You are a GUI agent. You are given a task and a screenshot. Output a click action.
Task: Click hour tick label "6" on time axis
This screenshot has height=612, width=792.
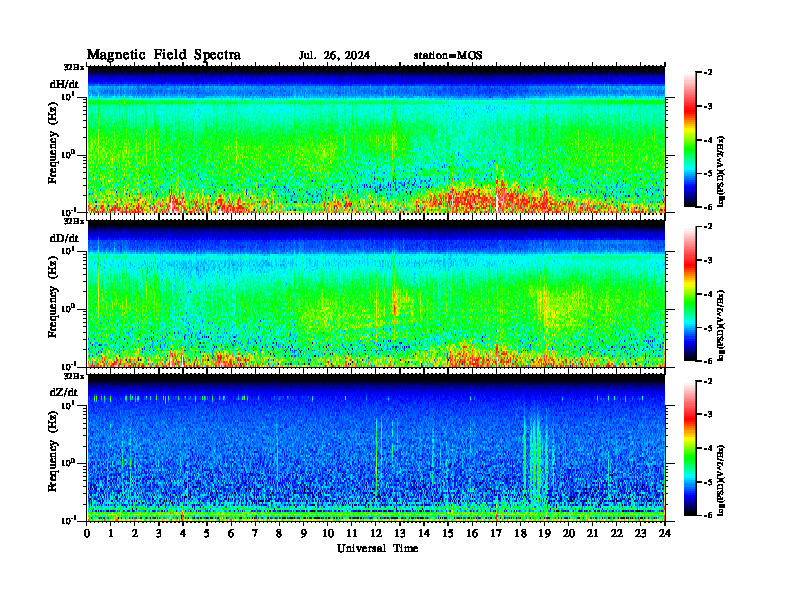(231, 533)
